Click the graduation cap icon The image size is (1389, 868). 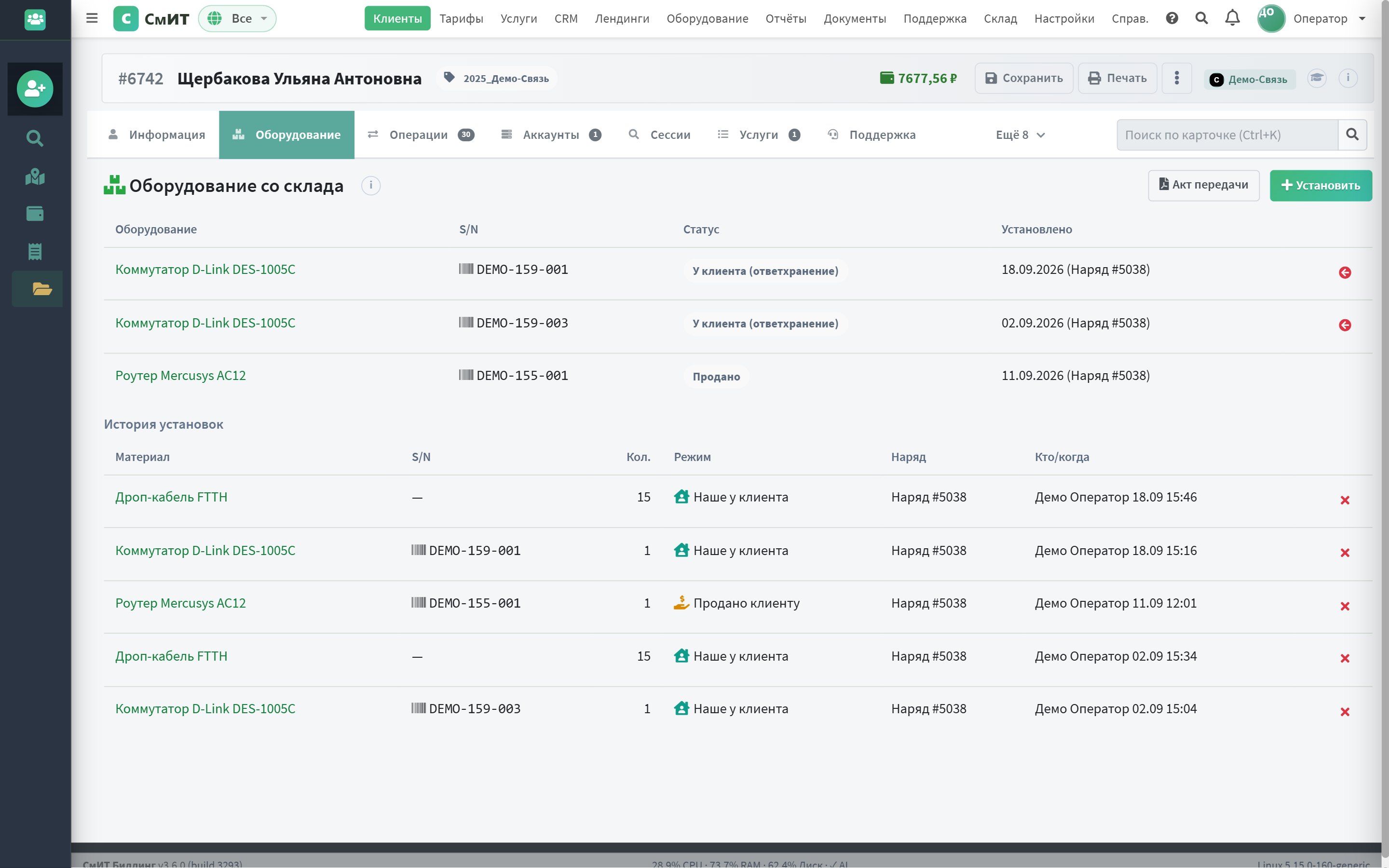tap(1317, 78)
